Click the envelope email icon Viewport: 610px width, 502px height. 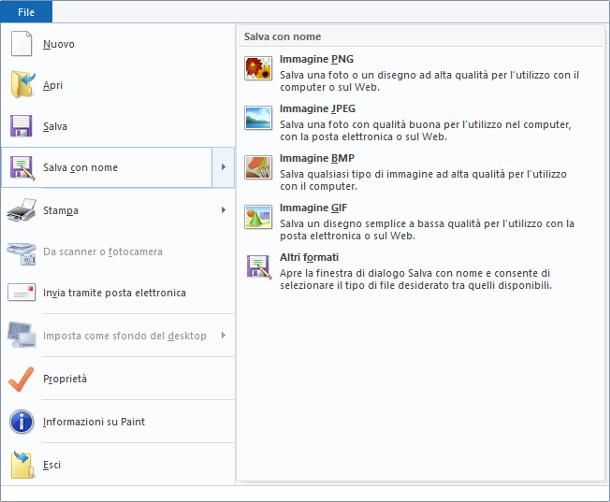pyautogui.click(x=21, y=292)
